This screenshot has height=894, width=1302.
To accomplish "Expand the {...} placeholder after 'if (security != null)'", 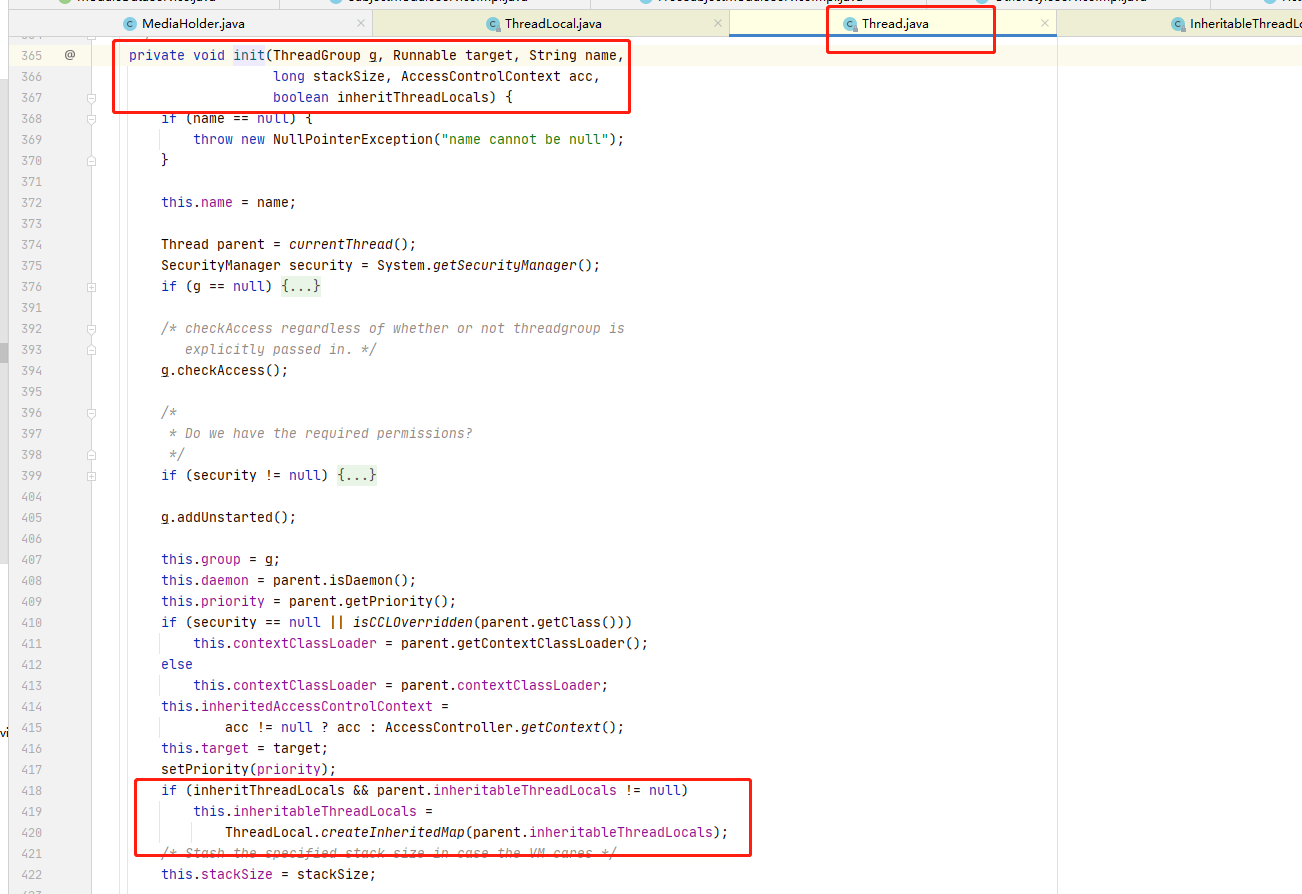I will pyautogui.click(x=356, y=475).
